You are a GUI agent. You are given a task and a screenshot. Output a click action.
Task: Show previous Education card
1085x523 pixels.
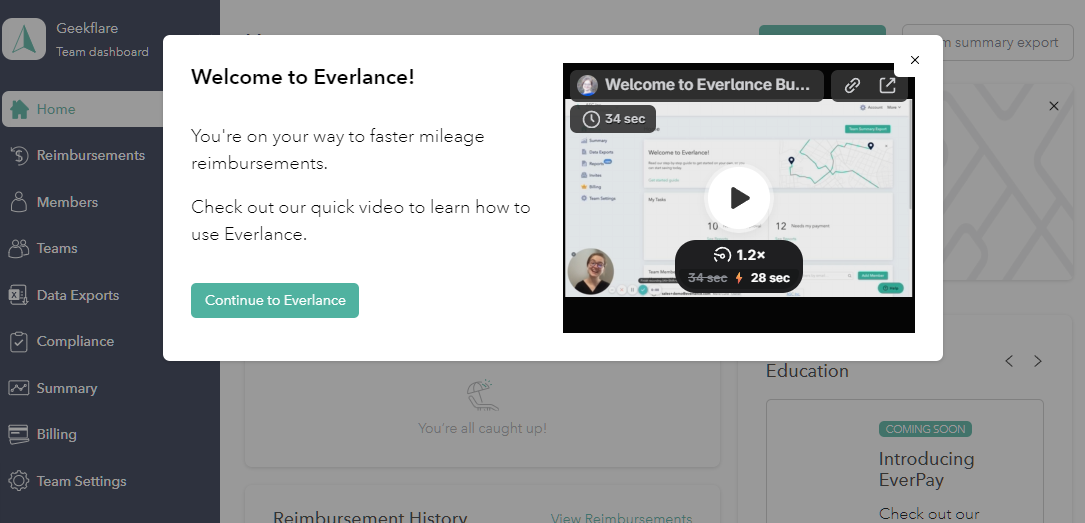pyautogui.click(x=1009, y=361)
